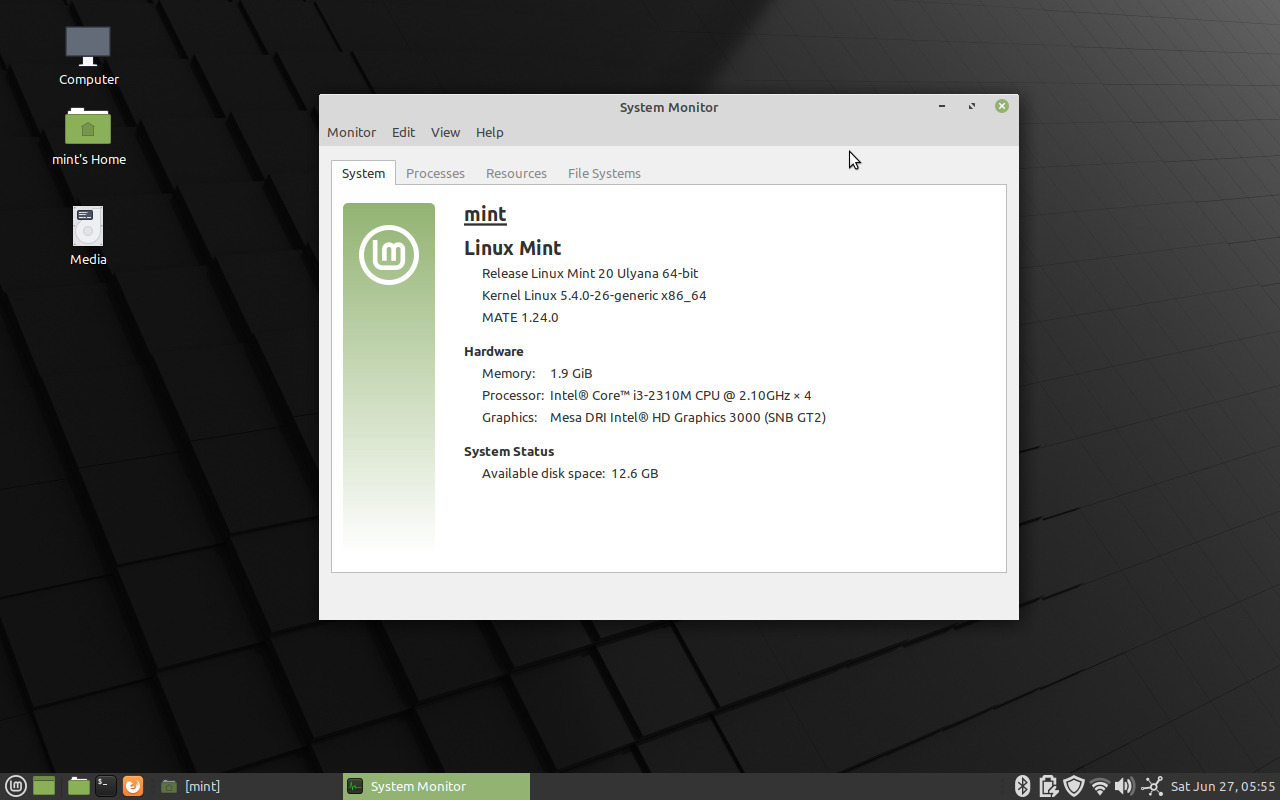Screen dimensions: 1280x800
Task: Select the mint's Home desktop folder
Action: point(88,136)
